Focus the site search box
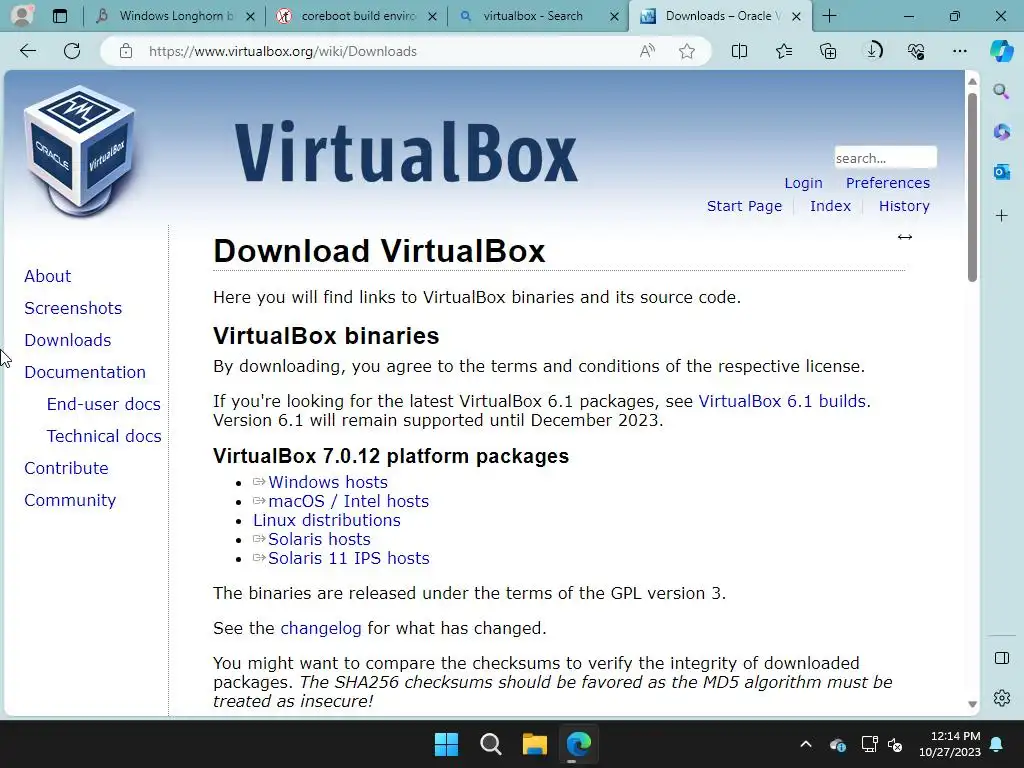This screenshot has width=1024, height=768. [885, 158]
